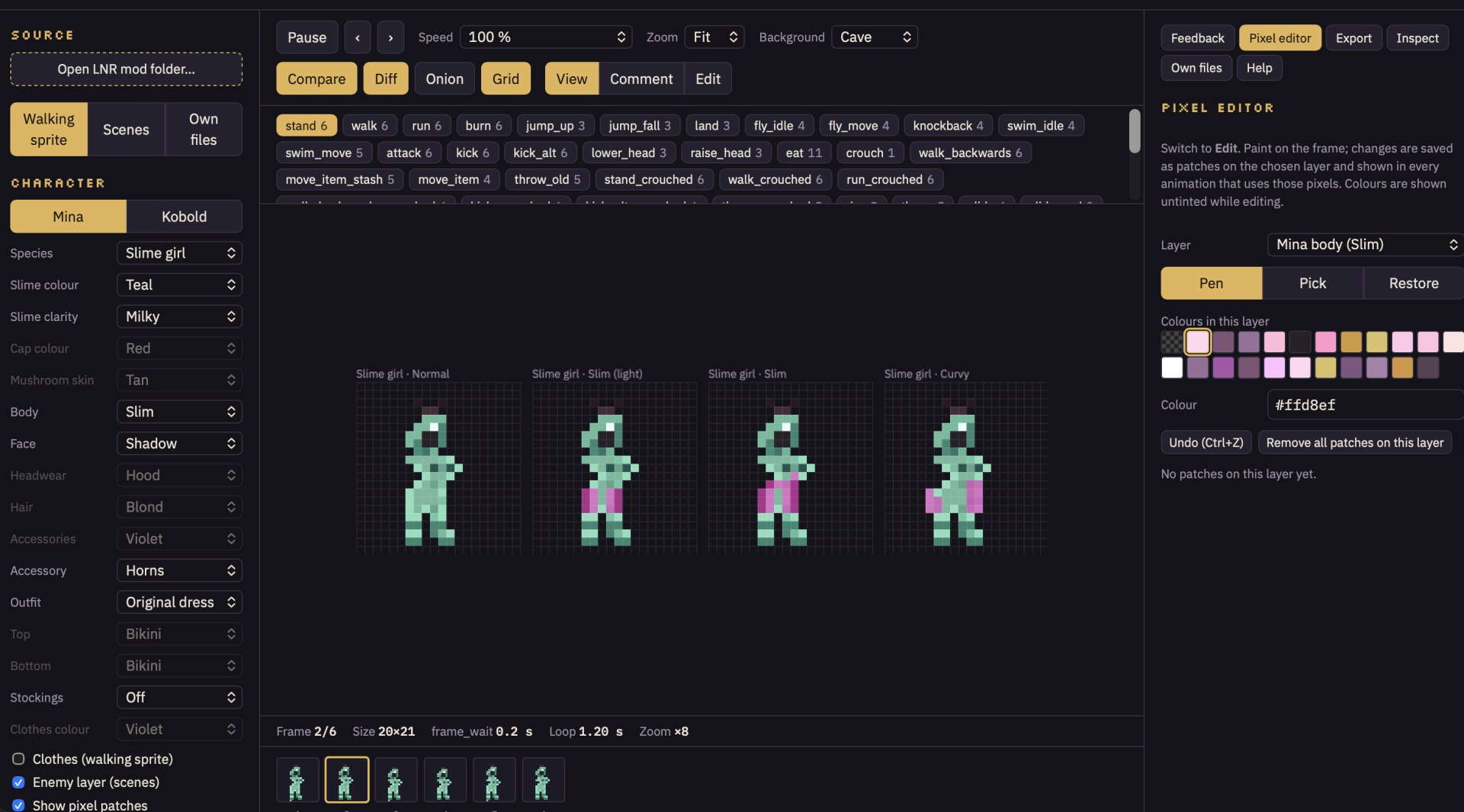Open the Layer dropdown Mina body (Slim)
Screen dimensions: 1464x812
pyautogui.click(x=1365, y=245)
